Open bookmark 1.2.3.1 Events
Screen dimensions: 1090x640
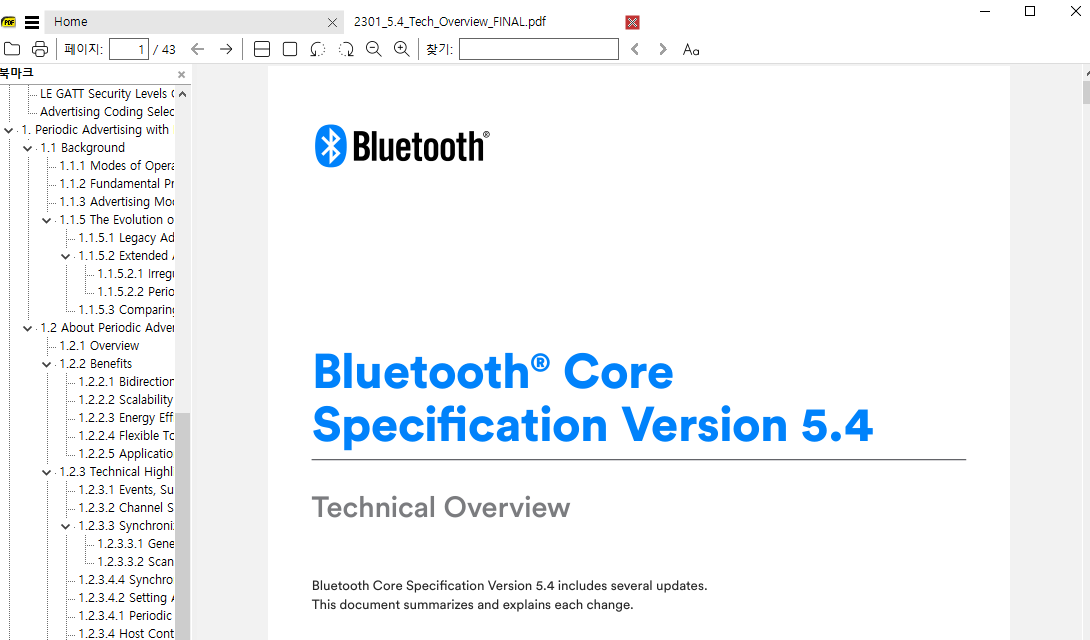pos(126,490)
